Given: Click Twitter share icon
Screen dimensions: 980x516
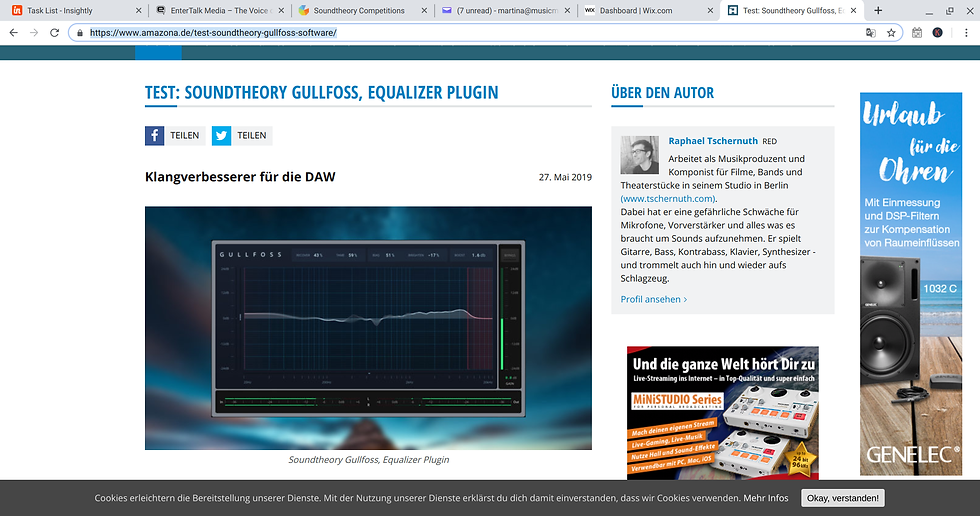Looking at the screenshot, I should (221, 136).
